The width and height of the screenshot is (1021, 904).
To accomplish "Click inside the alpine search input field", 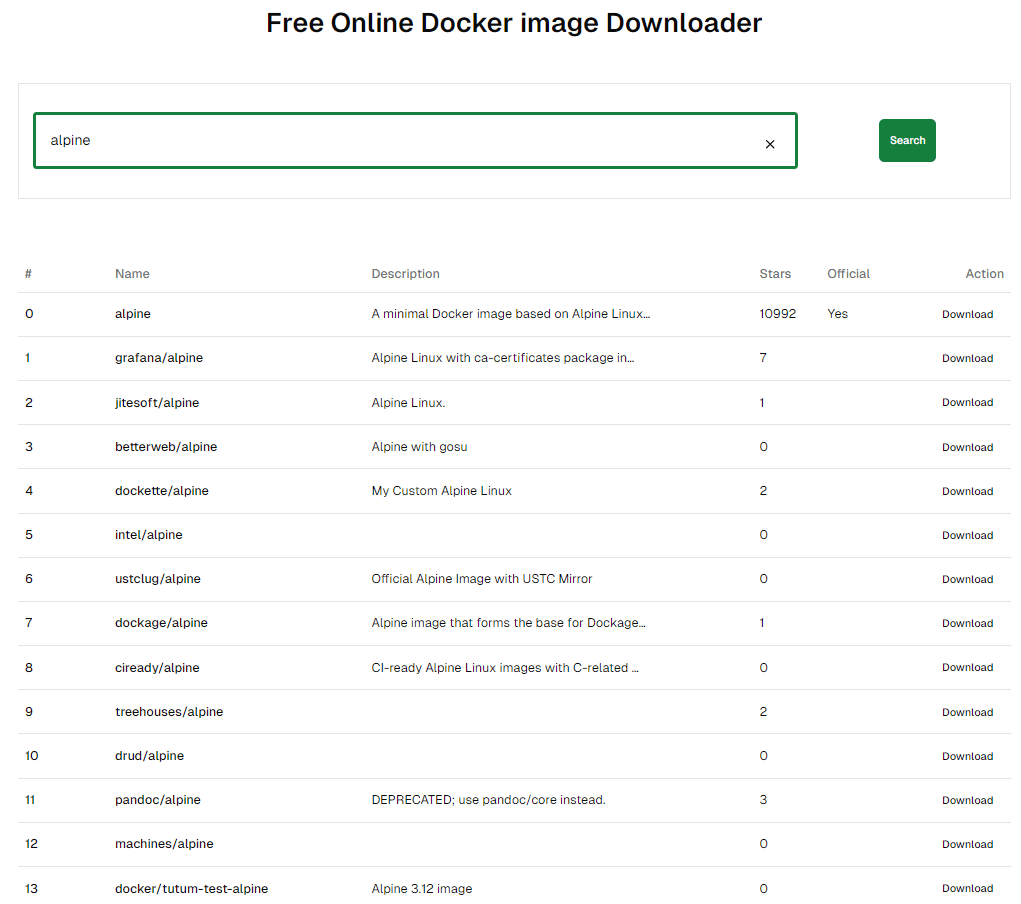I will [x=400, y=141].
